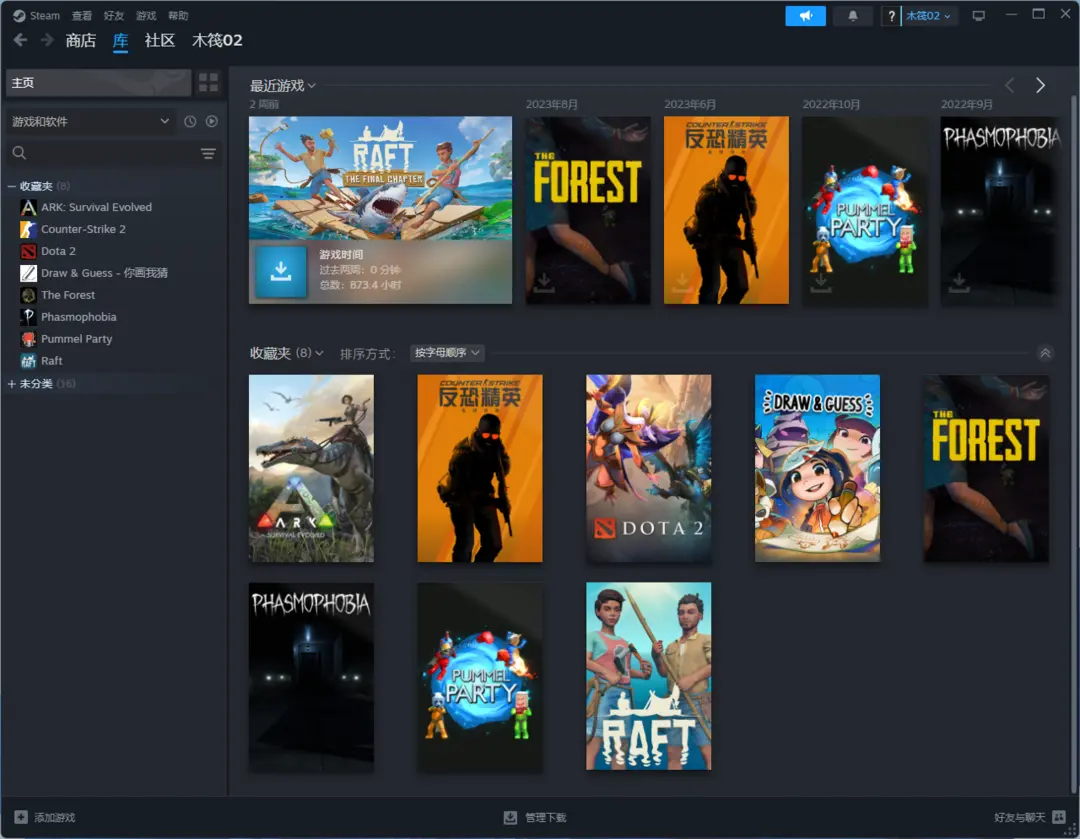Open Counter-Strike cover in recent games row
This screenshot has height=839, width=1080.
coord(726,210)
